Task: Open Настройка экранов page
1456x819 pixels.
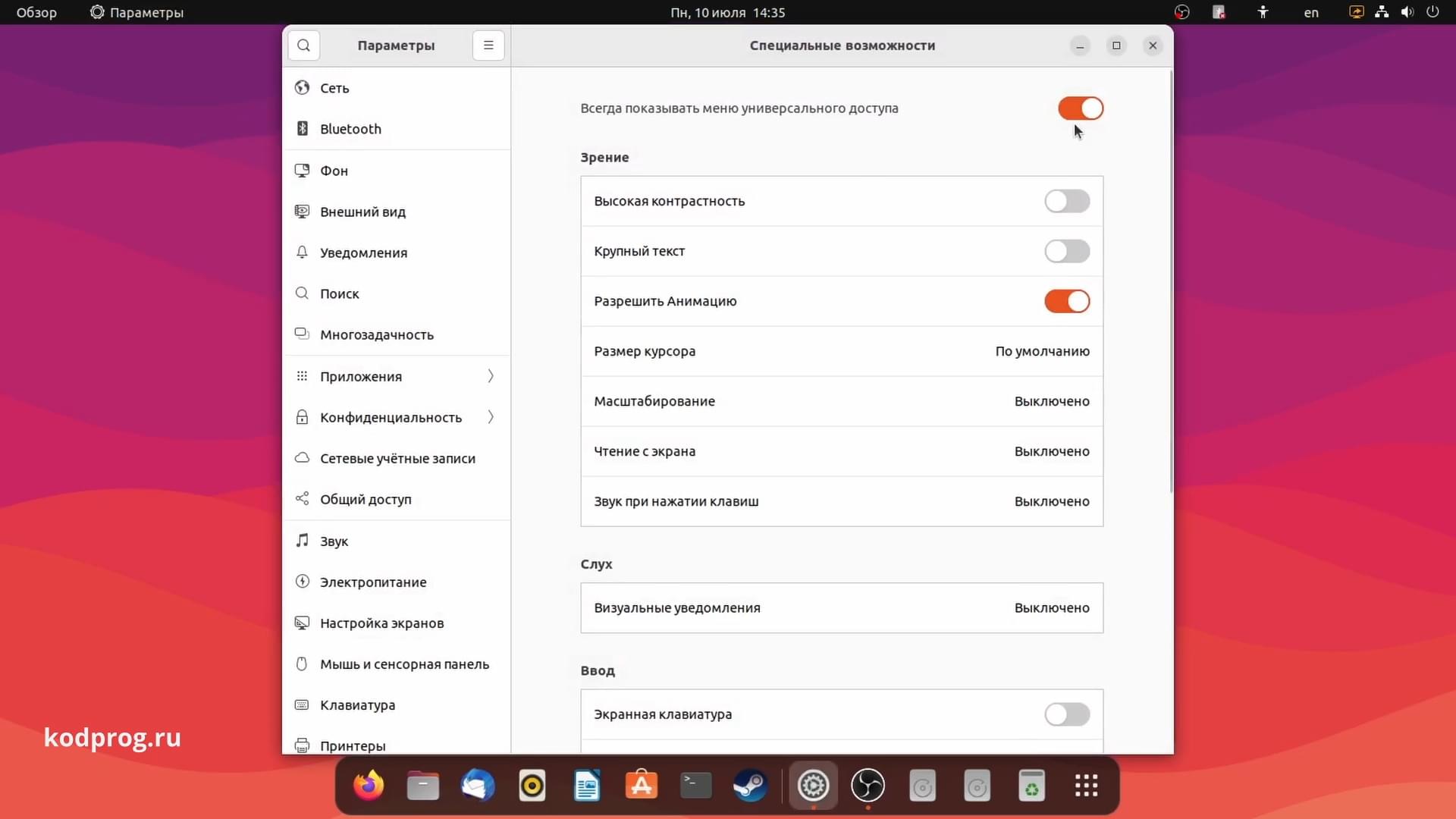Action: (397, 623)
